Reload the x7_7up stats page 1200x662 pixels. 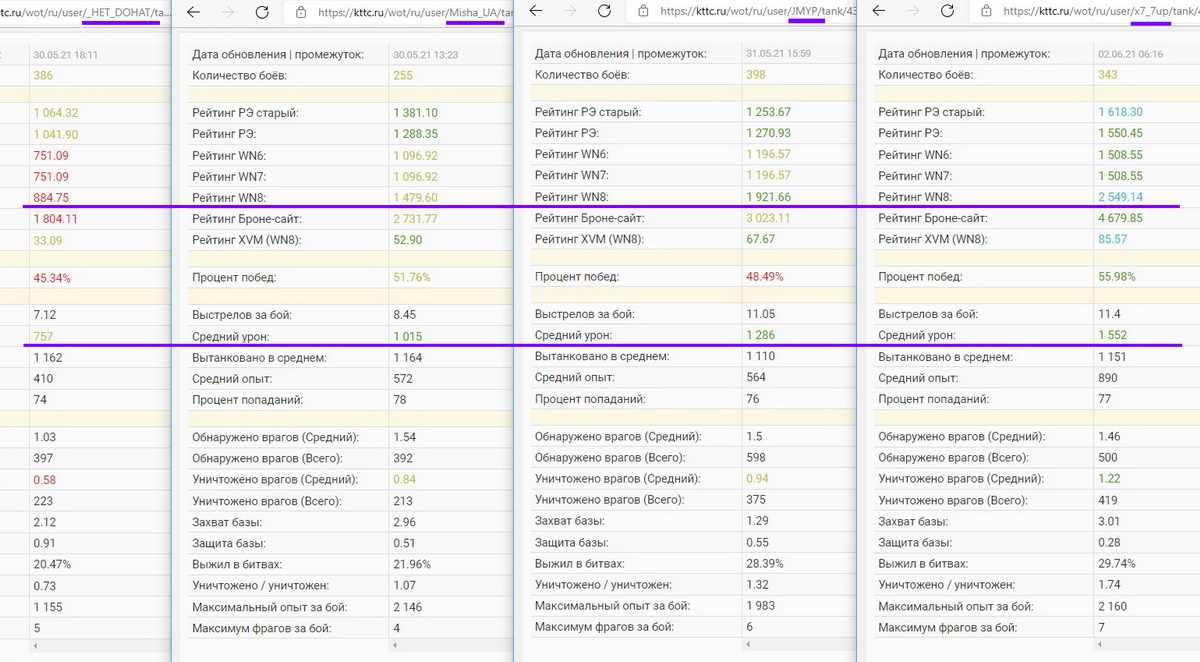[947, 13]
